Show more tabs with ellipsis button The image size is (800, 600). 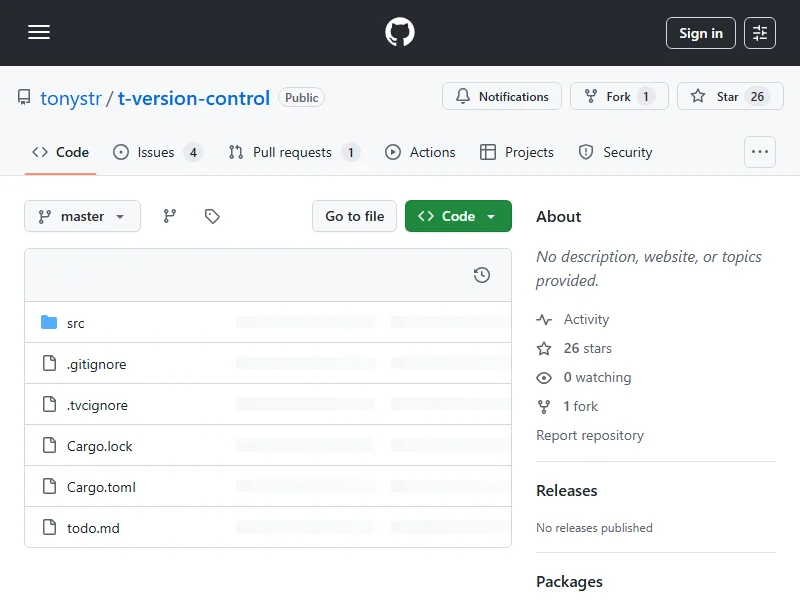click(x=760, y=152)
